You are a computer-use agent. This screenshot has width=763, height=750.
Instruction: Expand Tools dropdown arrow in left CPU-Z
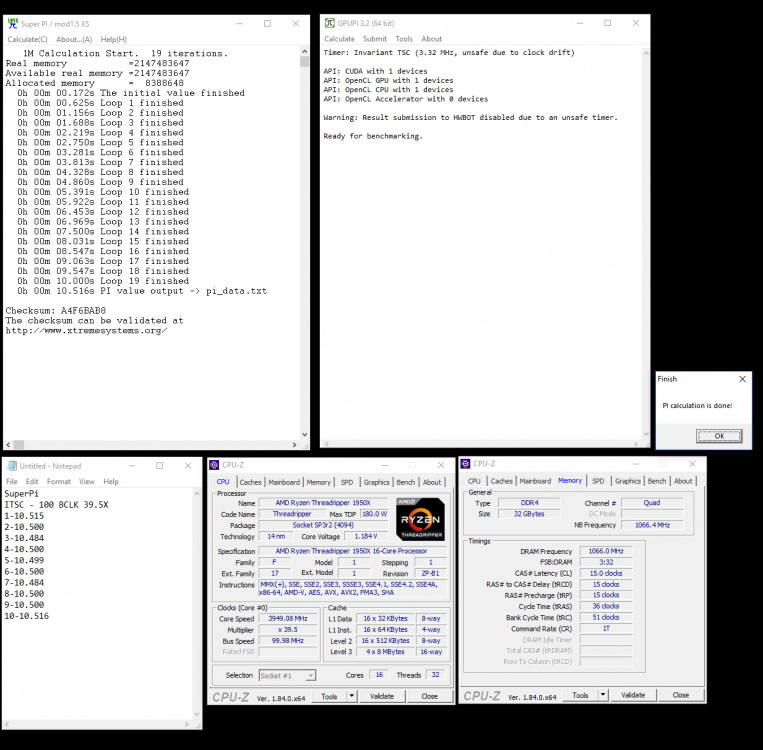[352, 696]
